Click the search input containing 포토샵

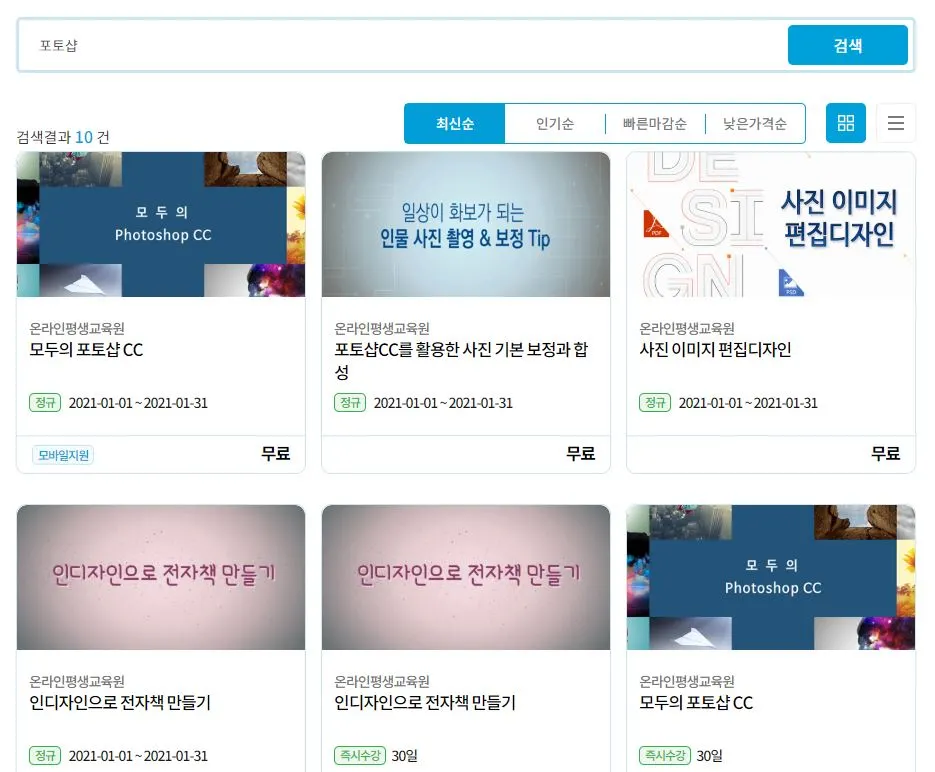click(400, 45)
